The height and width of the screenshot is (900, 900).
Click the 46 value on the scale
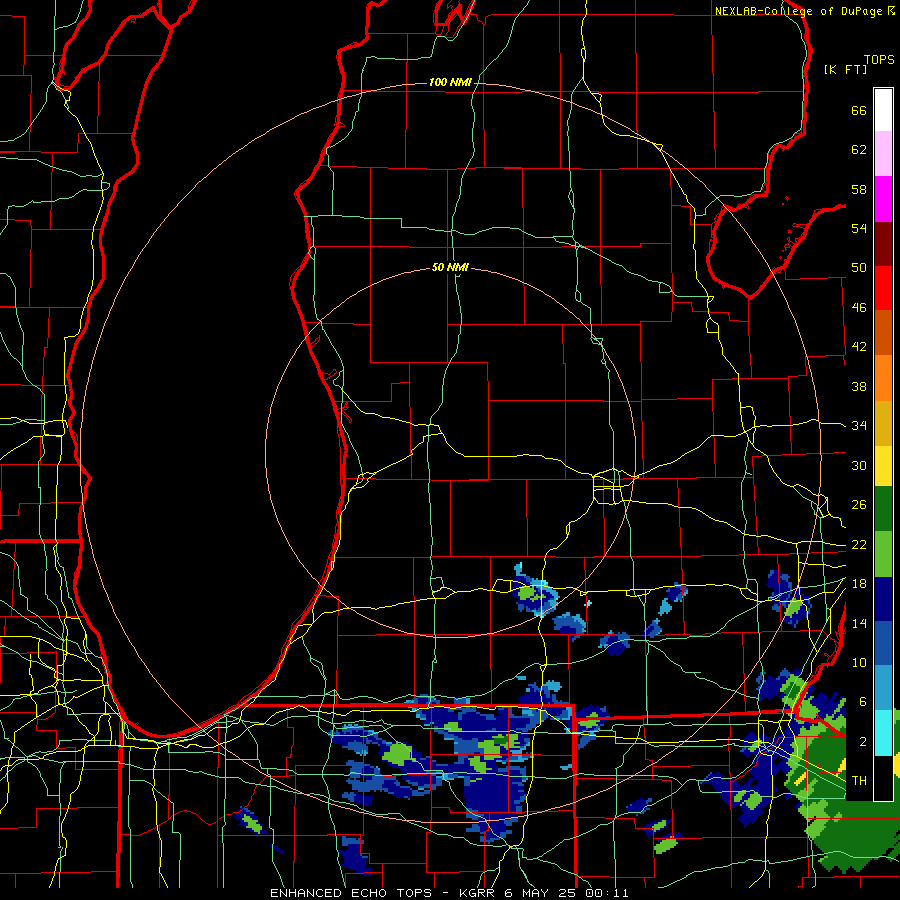tap(859, 308)
